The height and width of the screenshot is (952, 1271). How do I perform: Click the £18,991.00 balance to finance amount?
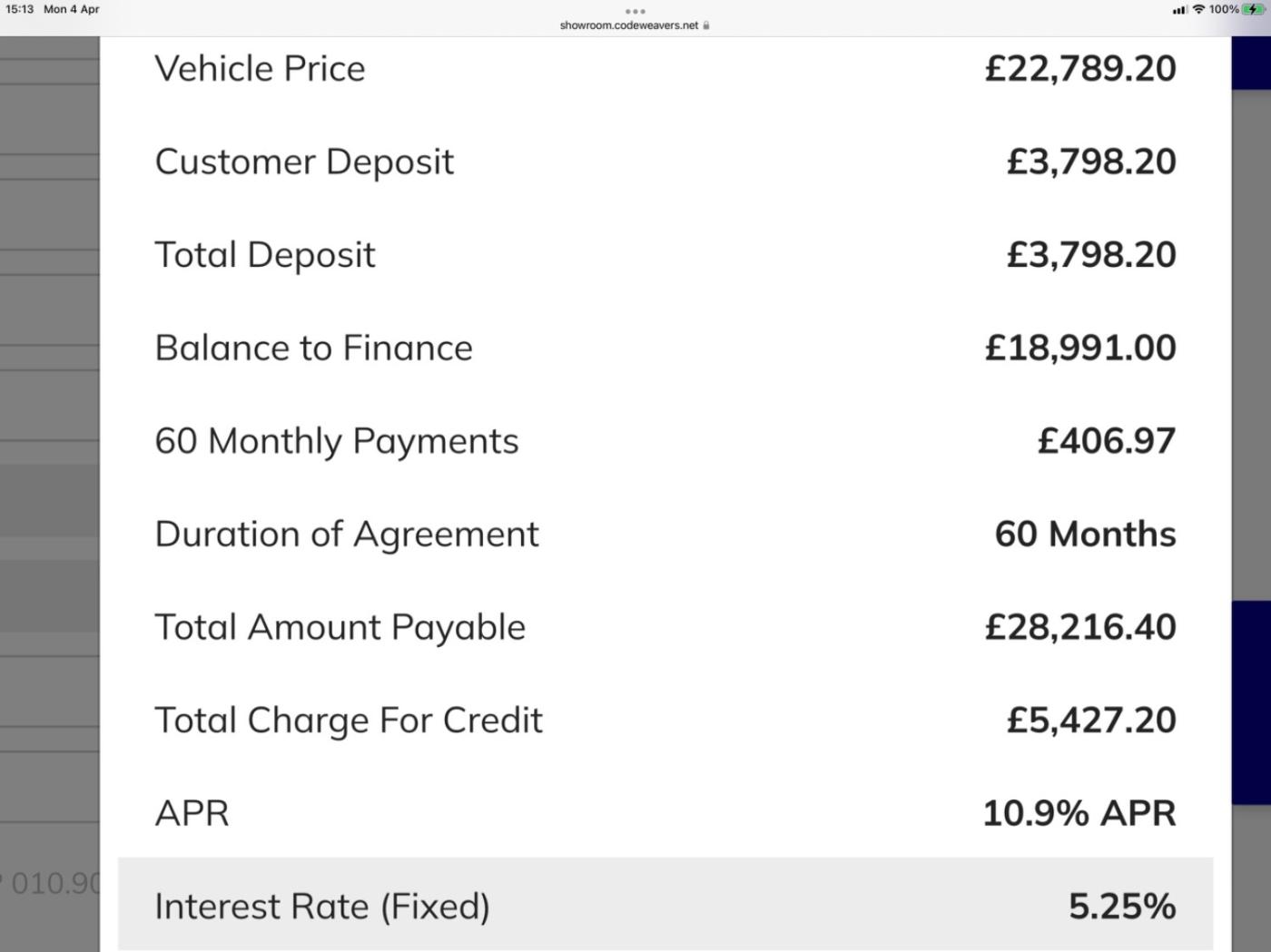click(1080, 348)
